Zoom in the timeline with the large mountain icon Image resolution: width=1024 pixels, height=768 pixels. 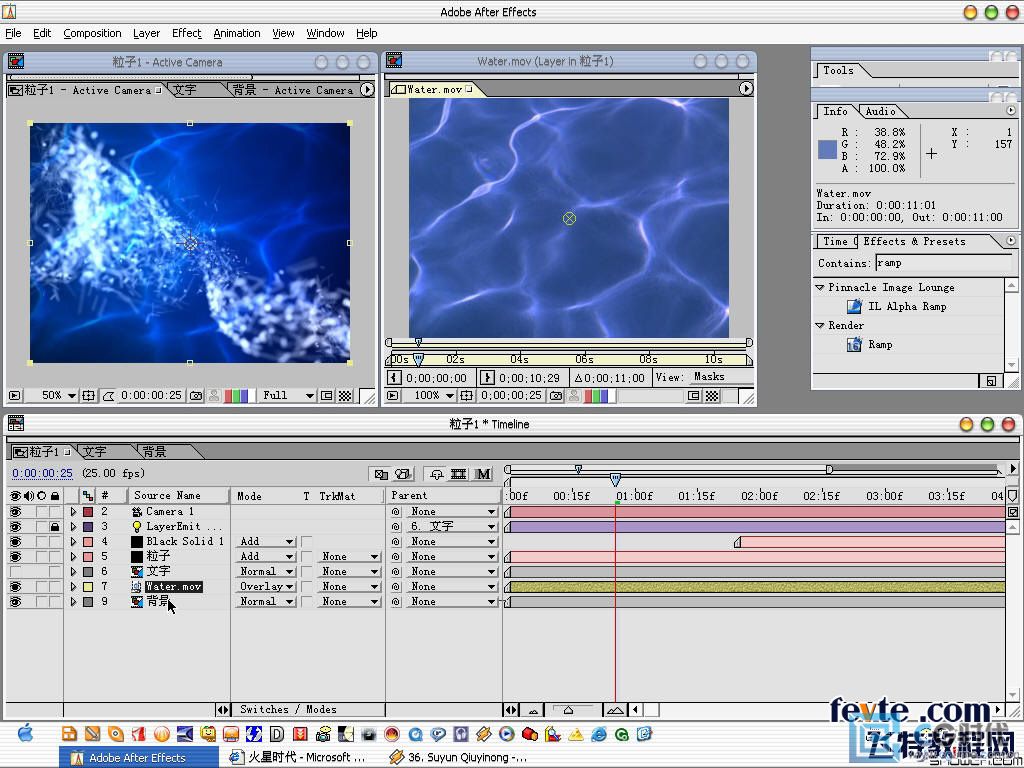(x=615, y=710)
